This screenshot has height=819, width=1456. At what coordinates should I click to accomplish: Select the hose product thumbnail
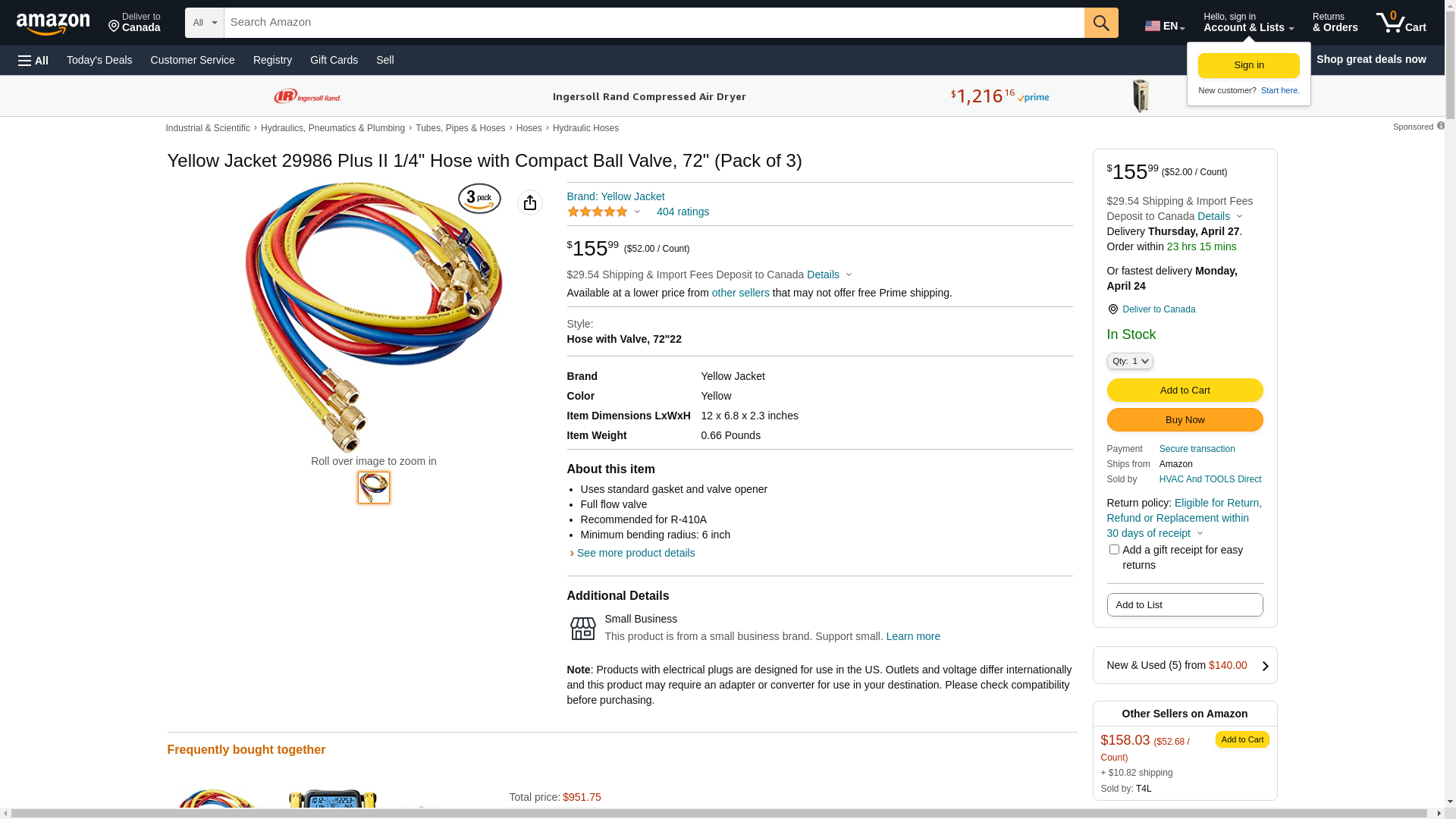click(x=374, y=488)
